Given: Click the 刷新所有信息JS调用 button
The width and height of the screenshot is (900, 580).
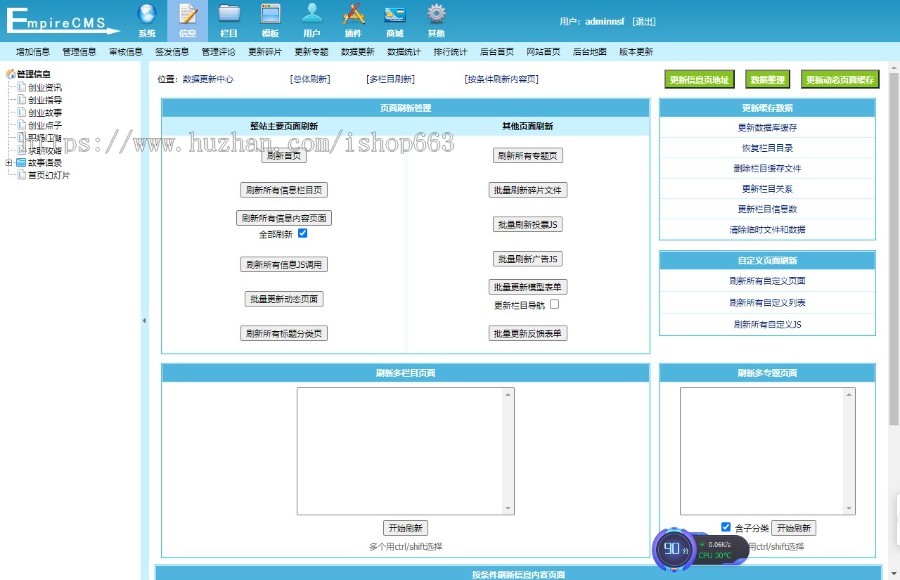Looking at the screenshot, I should click(284, 265).
